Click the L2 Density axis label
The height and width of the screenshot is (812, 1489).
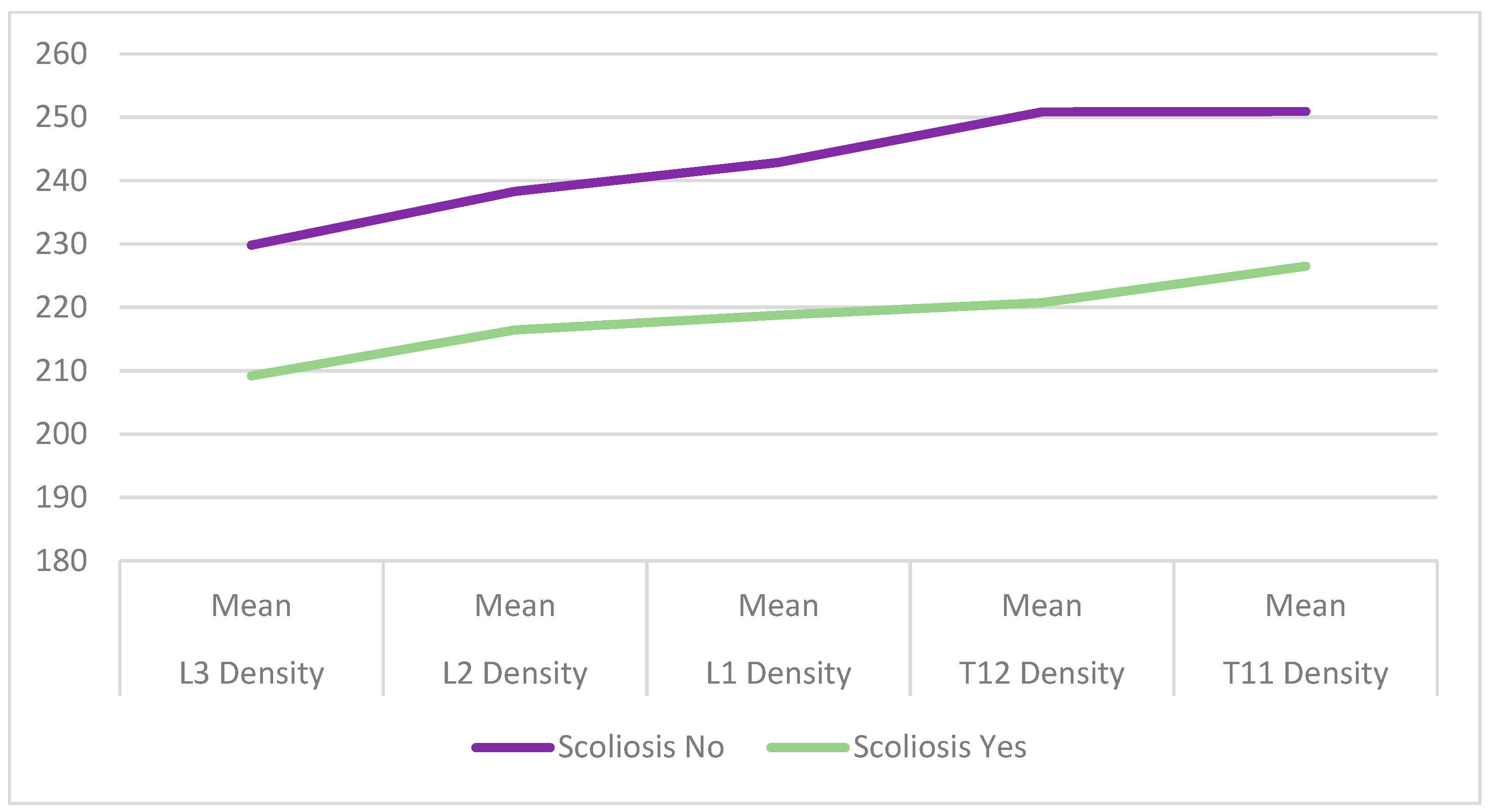click(x=515, y=673)
